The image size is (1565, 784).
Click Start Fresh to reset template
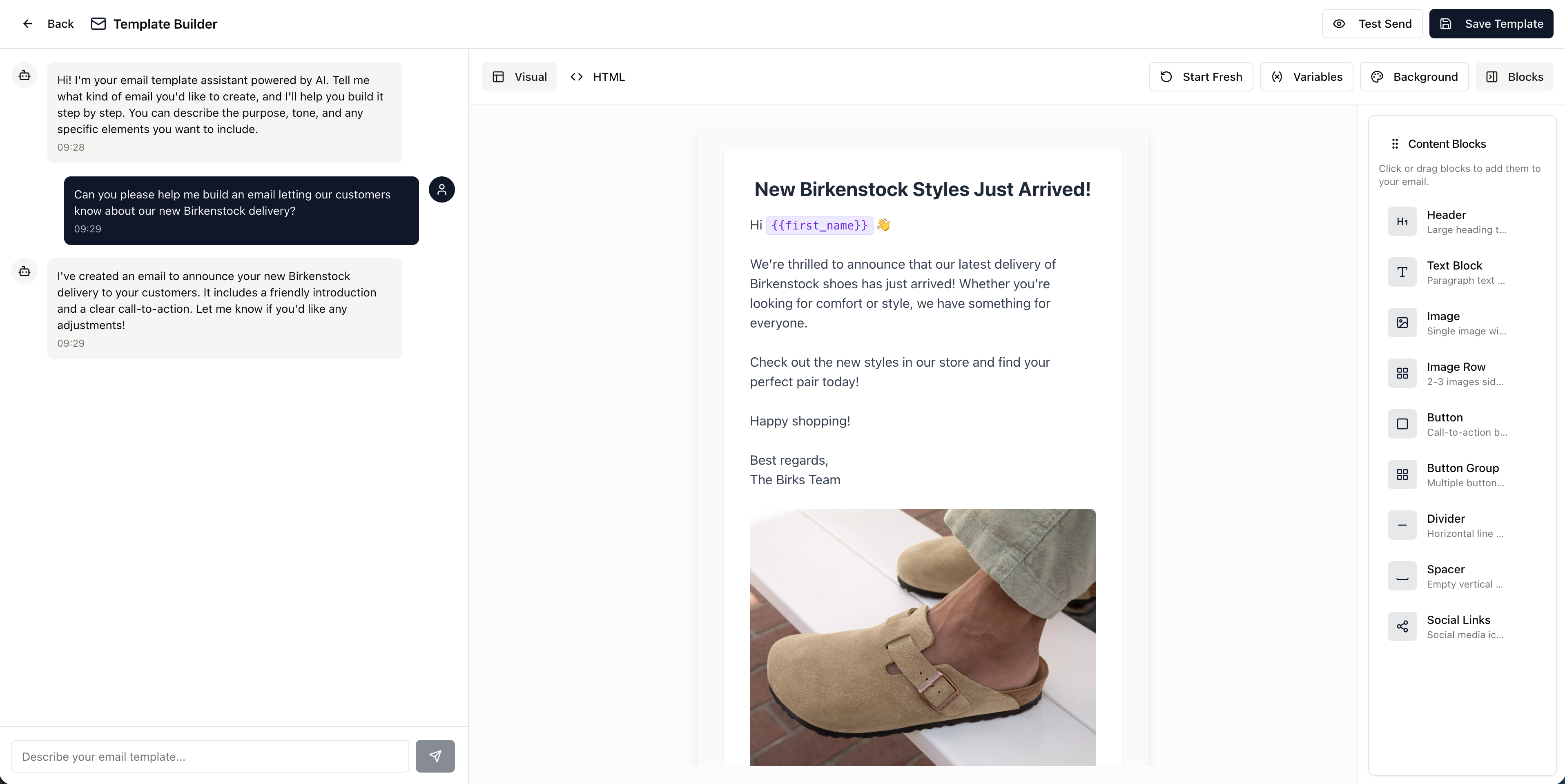click(x=1201, y=76)
